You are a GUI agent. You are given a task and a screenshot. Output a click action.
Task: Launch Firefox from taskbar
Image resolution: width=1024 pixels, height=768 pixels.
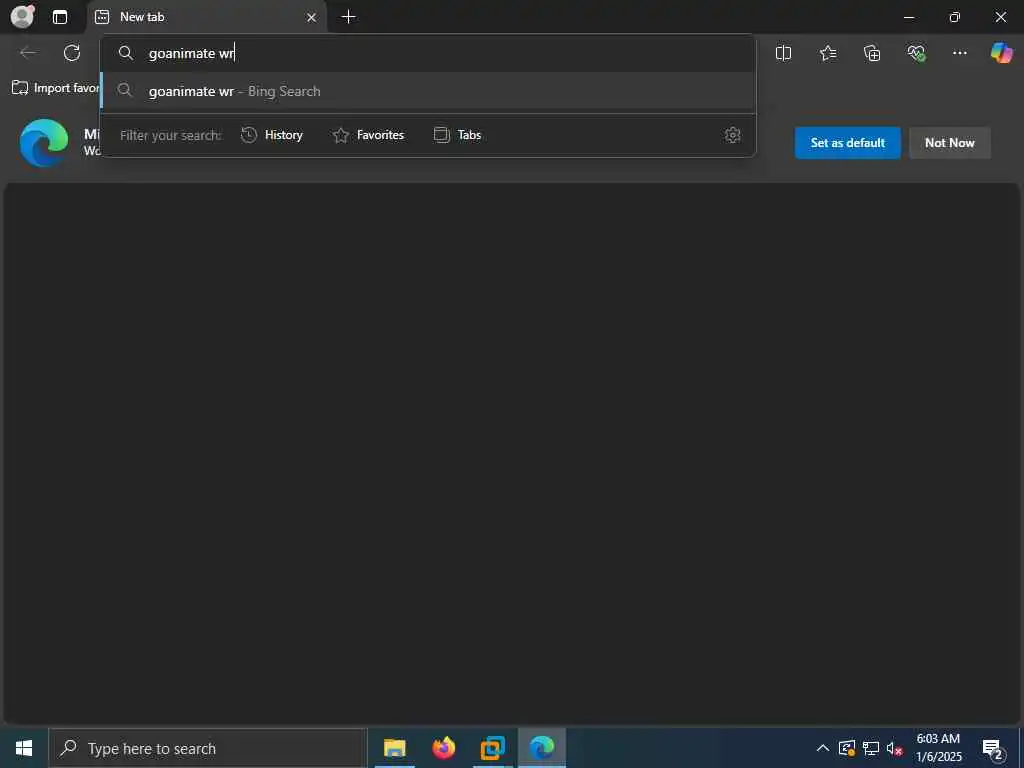click(x=443, y=748)
